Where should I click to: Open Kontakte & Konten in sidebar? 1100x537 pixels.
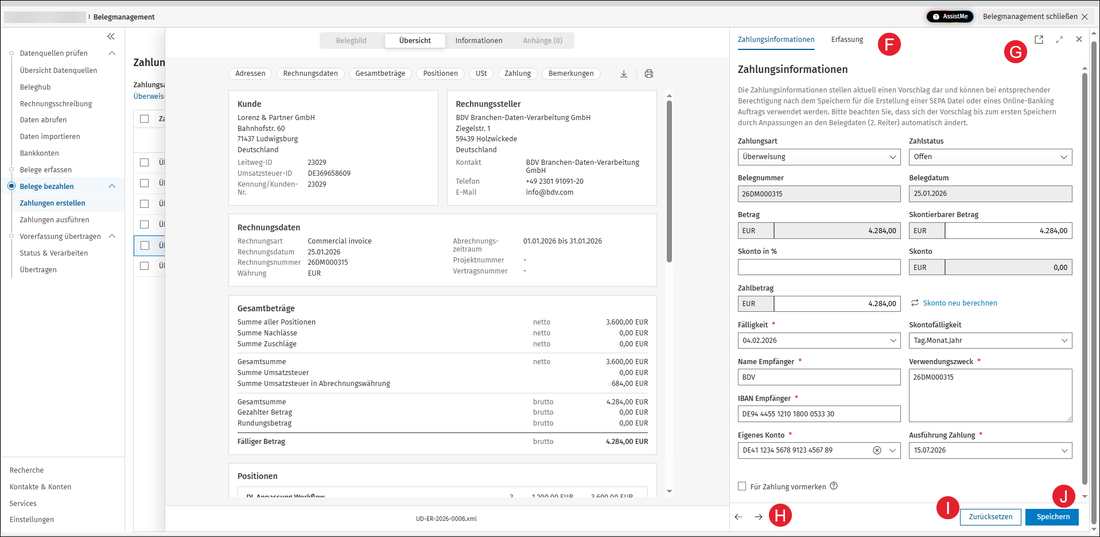(x=40, y=486)
